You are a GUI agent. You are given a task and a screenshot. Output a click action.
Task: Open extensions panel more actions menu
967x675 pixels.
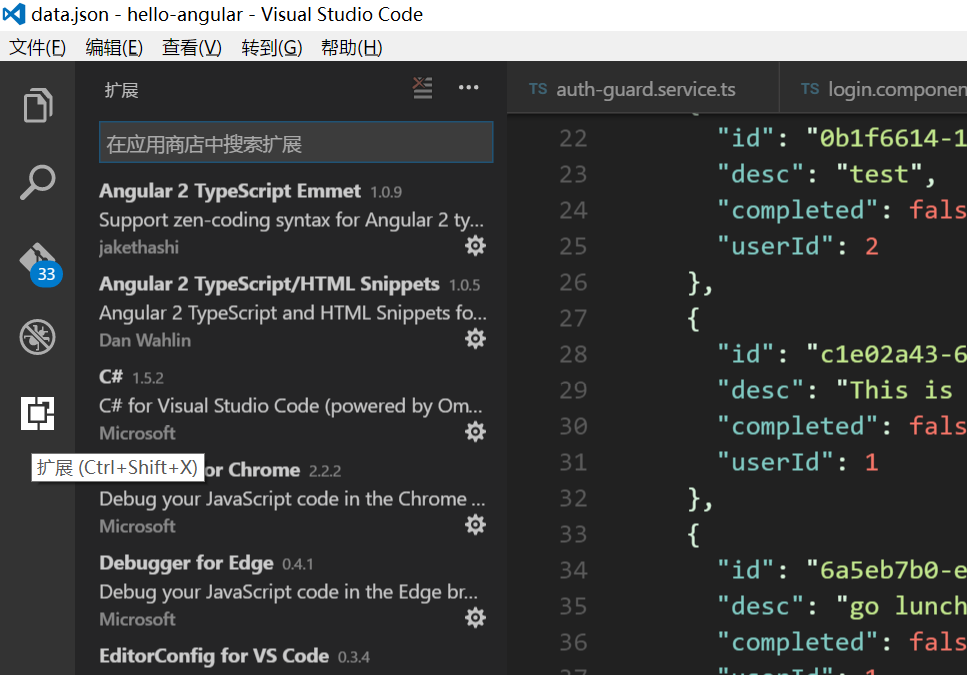(x=469, y=88)
